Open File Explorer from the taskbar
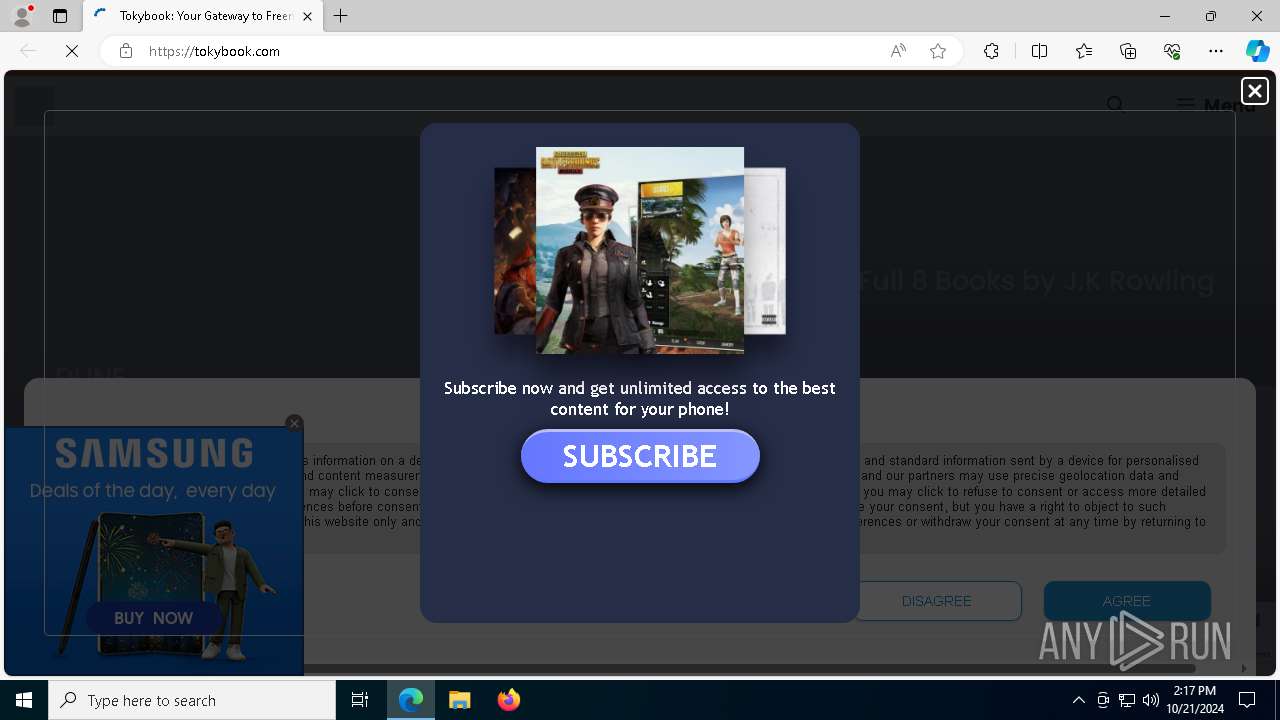 point(459,700)
